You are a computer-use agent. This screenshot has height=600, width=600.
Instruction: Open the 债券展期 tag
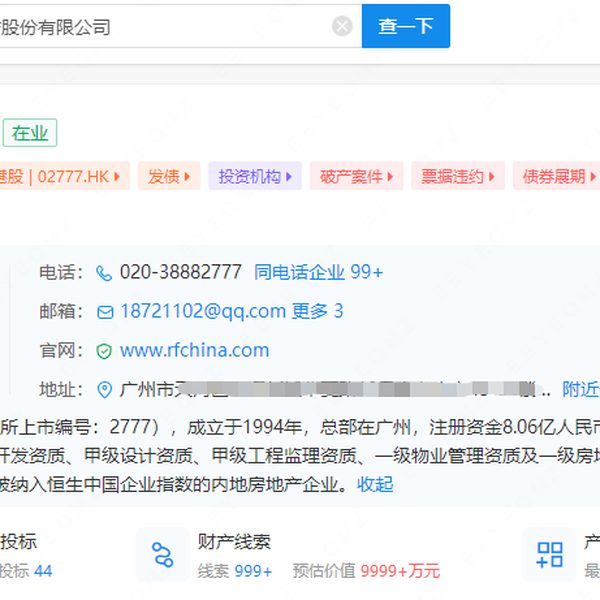click(x=558, y=176)
